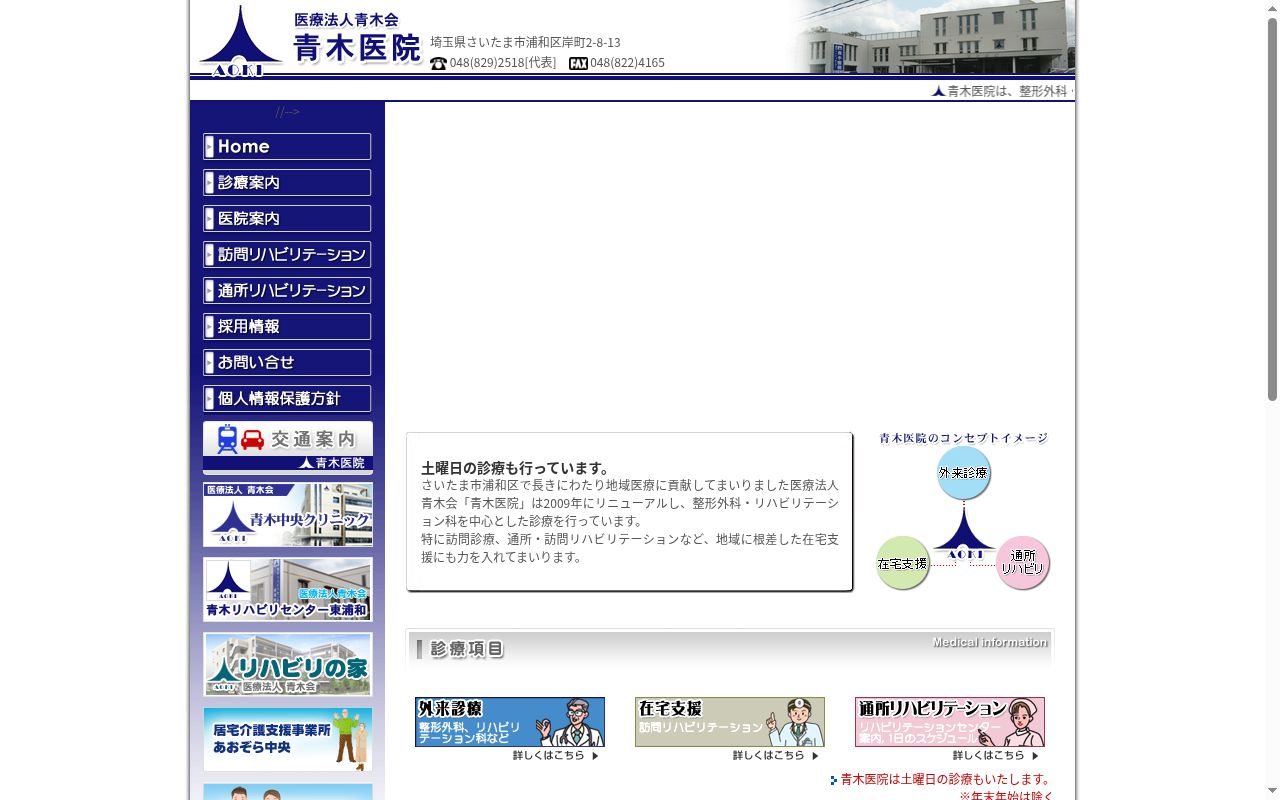
Task: Click the telephone icon in header
Action: click(x=438, y=63)
